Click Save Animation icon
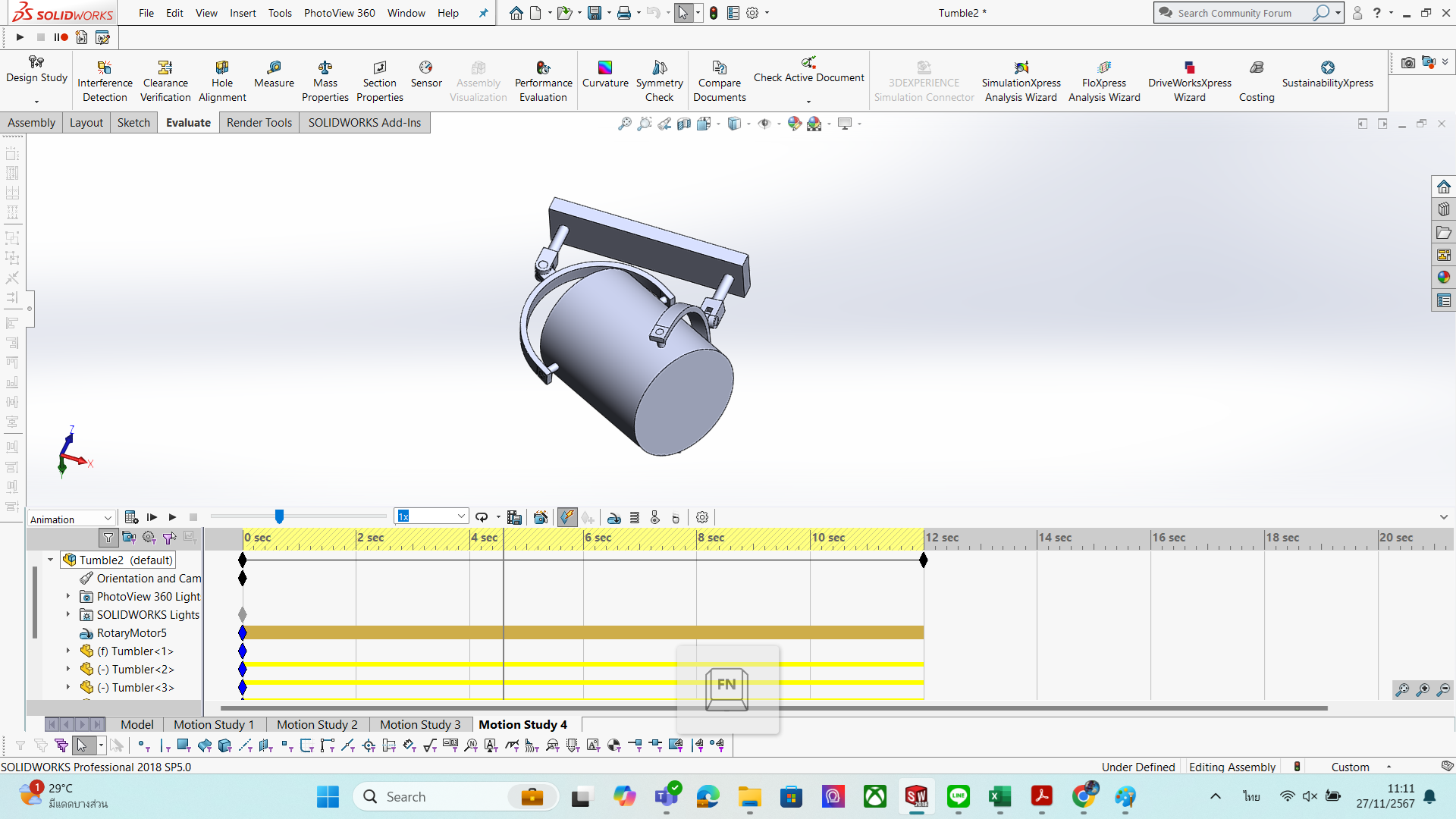Viewport: 1456px width, 819px height. pos(514,517)
